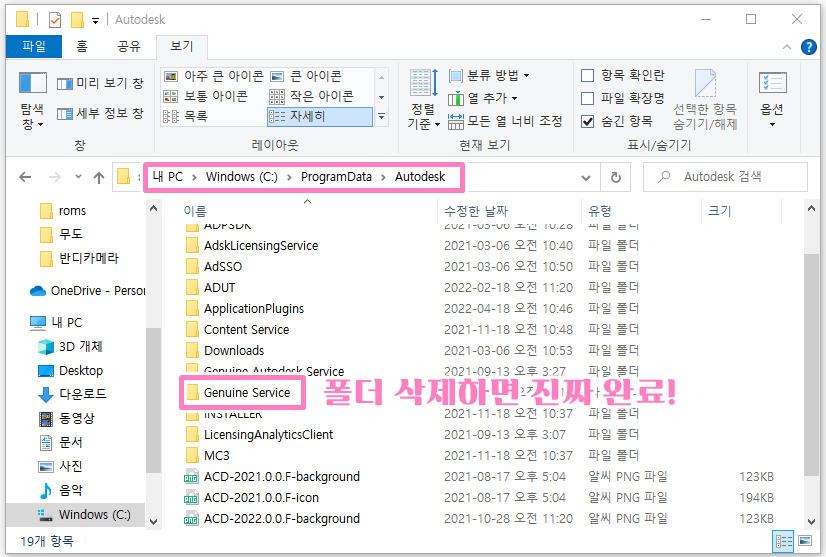Click the New folder icon in quick access toolbar

pos(77,20)
